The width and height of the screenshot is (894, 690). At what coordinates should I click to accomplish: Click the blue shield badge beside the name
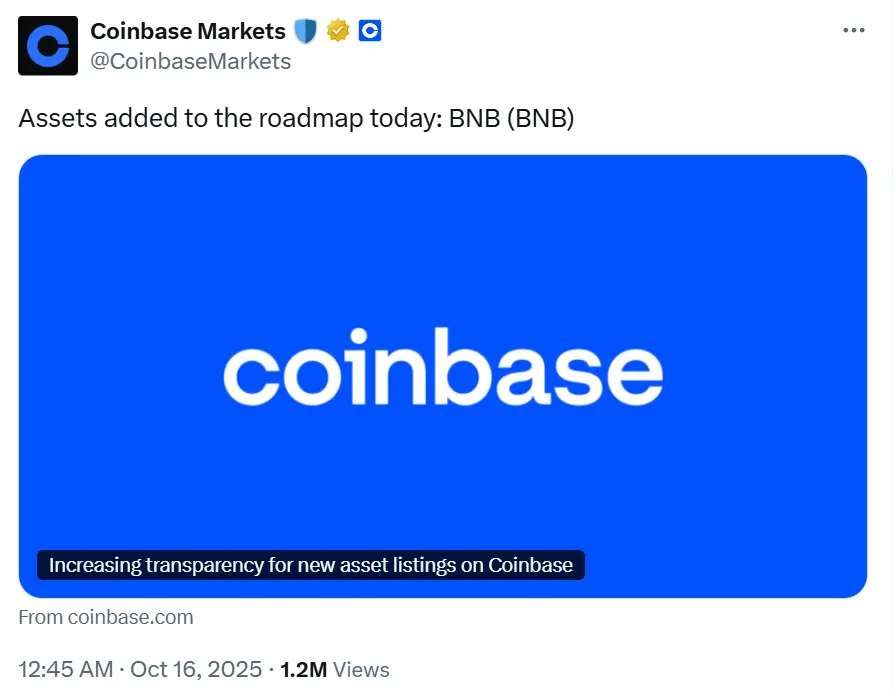pyautogui.click(x=305, y=32)
